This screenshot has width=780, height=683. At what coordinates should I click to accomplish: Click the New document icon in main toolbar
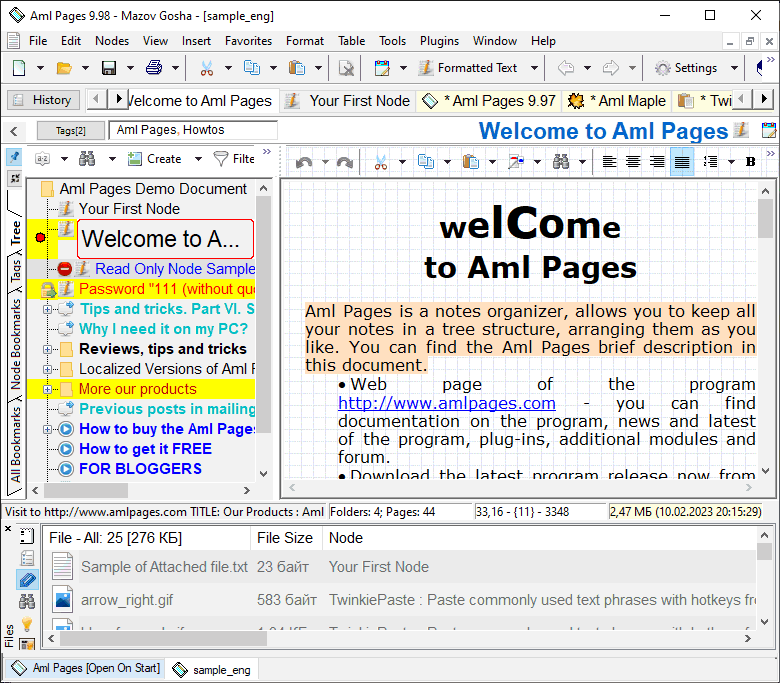[x=19, y=68]
